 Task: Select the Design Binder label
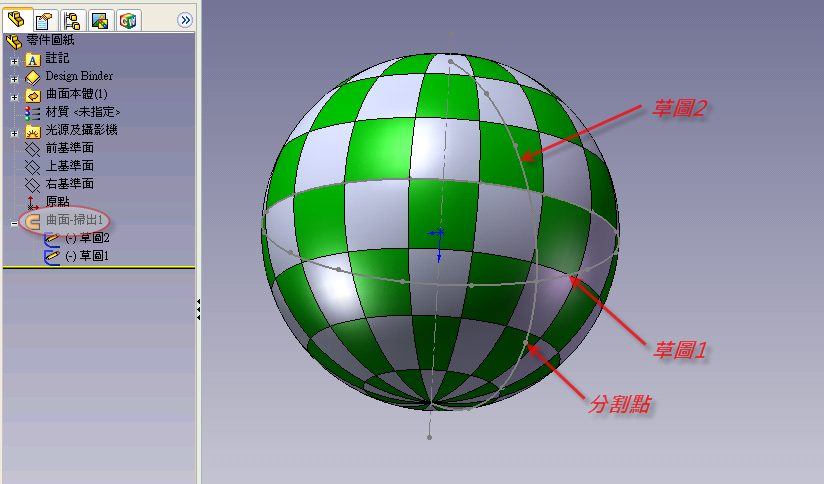coord(79,76)
